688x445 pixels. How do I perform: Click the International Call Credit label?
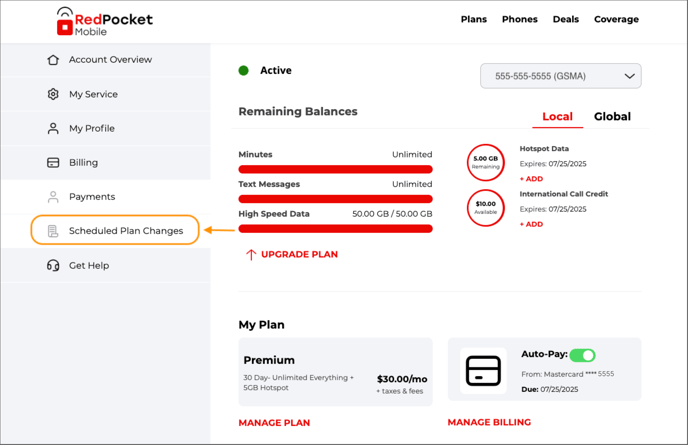pos(564,194)
